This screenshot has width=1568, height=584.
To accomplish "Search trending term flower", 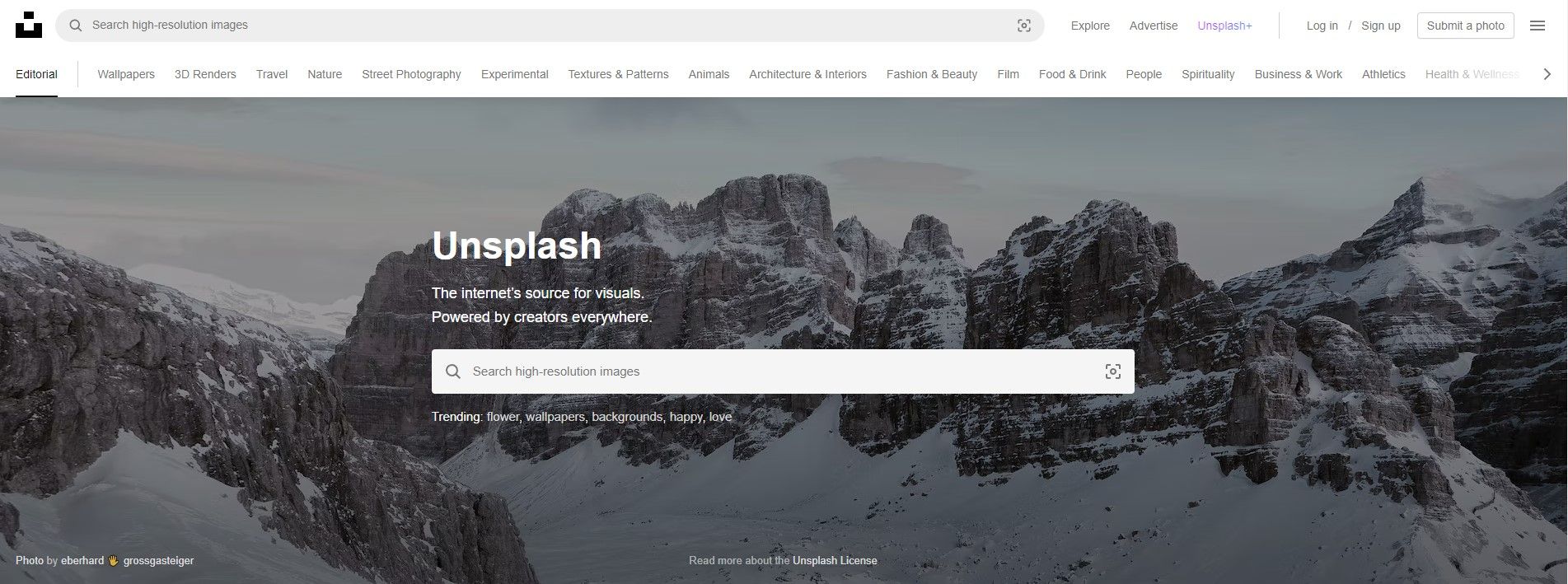I will (503, 417).
